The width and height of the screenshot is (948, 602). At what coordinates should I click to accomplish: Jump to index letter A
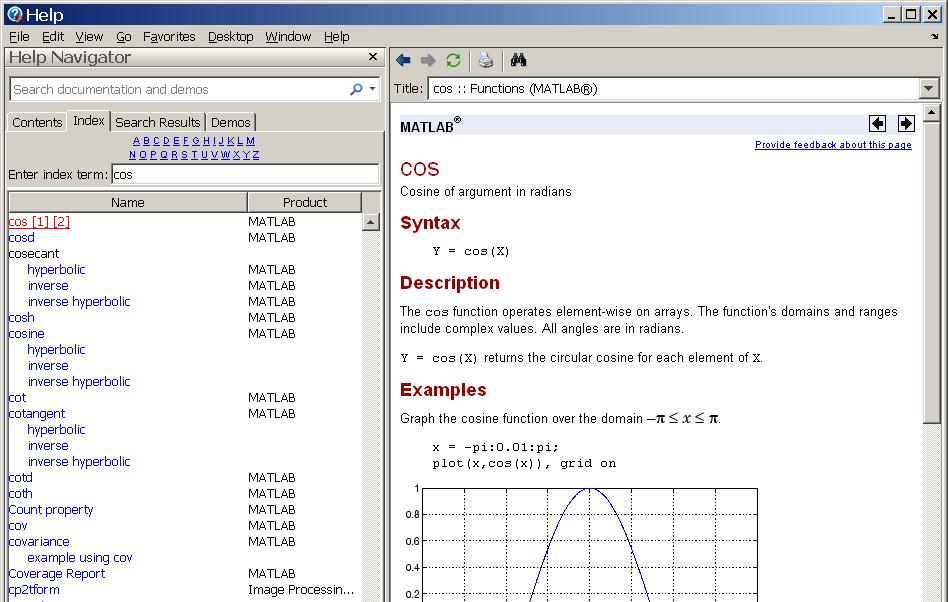[x=136, y=141]
